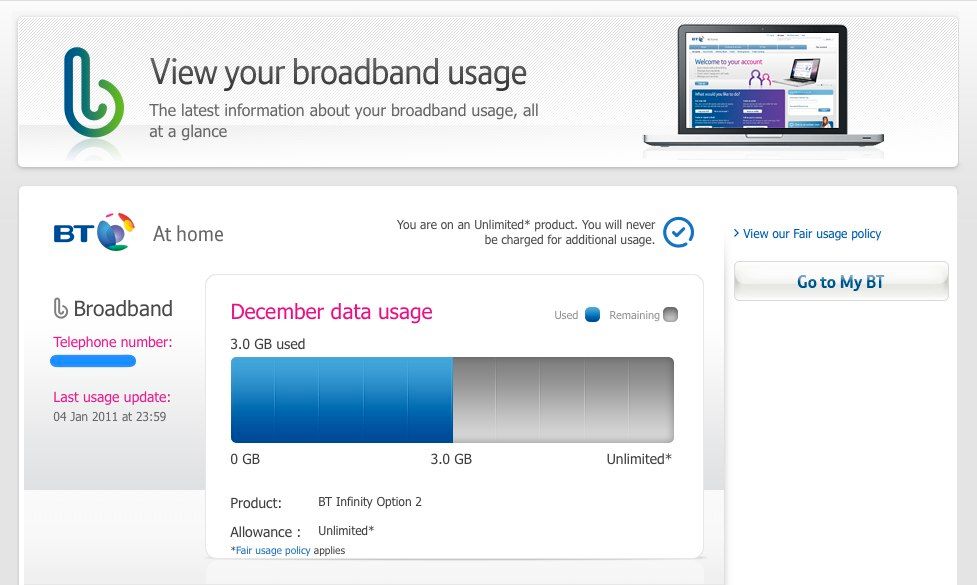Click the View your broadband usage title
Image resolution: width=977 pixels, height=585 pixels.
pyautogui.click(x=338, y=73)
